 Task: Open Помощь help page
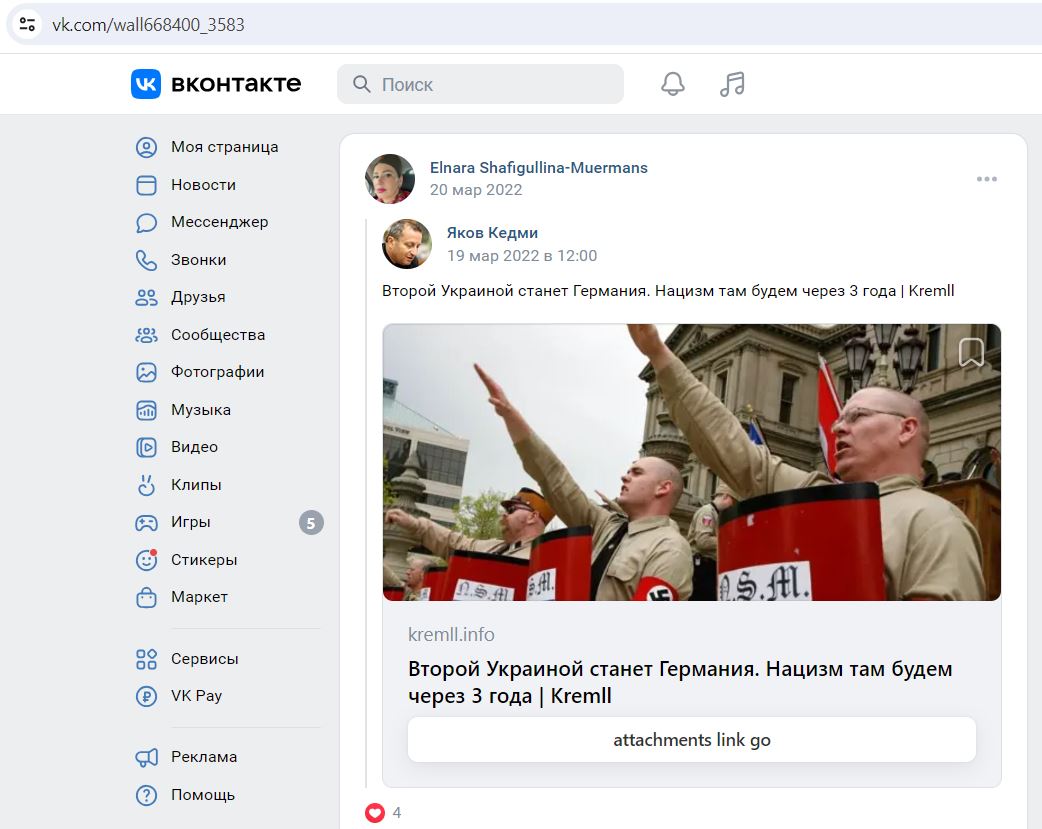[203, 795]
